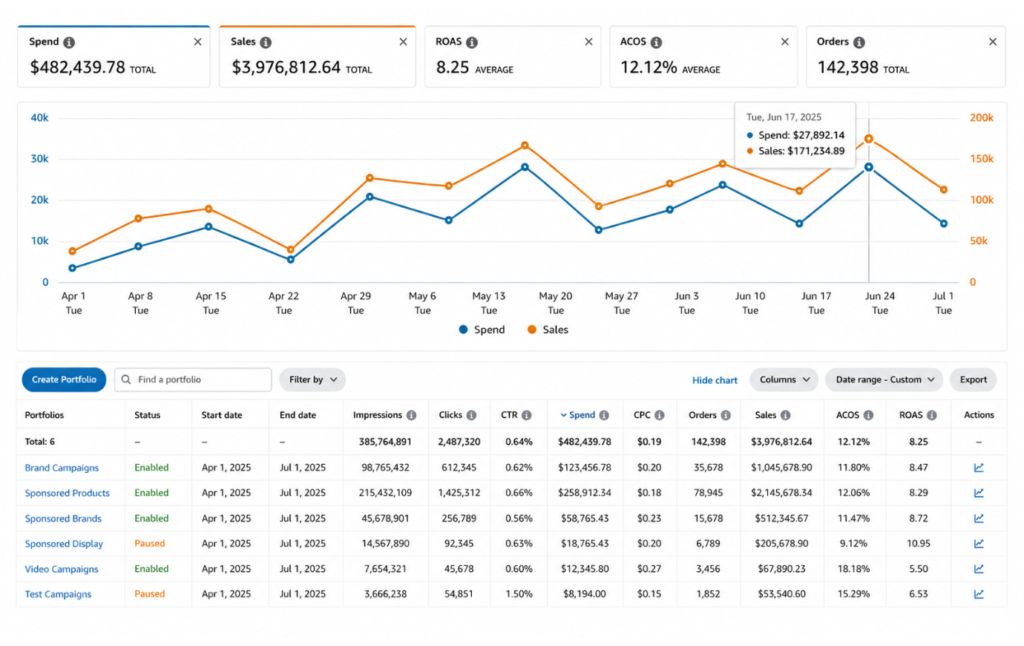This screenshot has width=1024, height=646.
Task: Open chart action for Brand Campaigns row
Action: coord(978,468)
